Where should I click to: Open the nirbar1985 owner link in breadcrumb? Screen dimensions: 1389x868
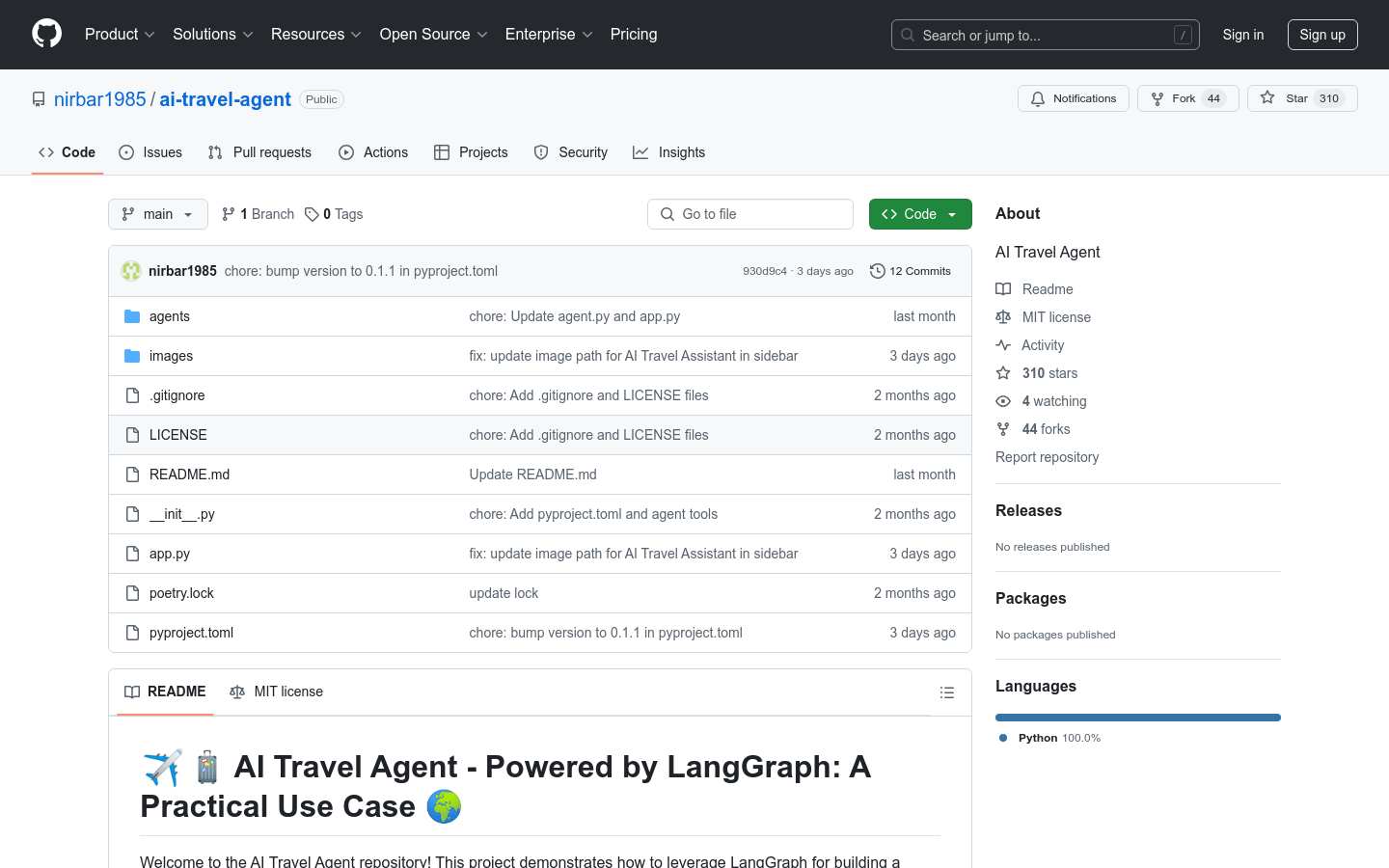pyautogui.click(x=100, y=99)
